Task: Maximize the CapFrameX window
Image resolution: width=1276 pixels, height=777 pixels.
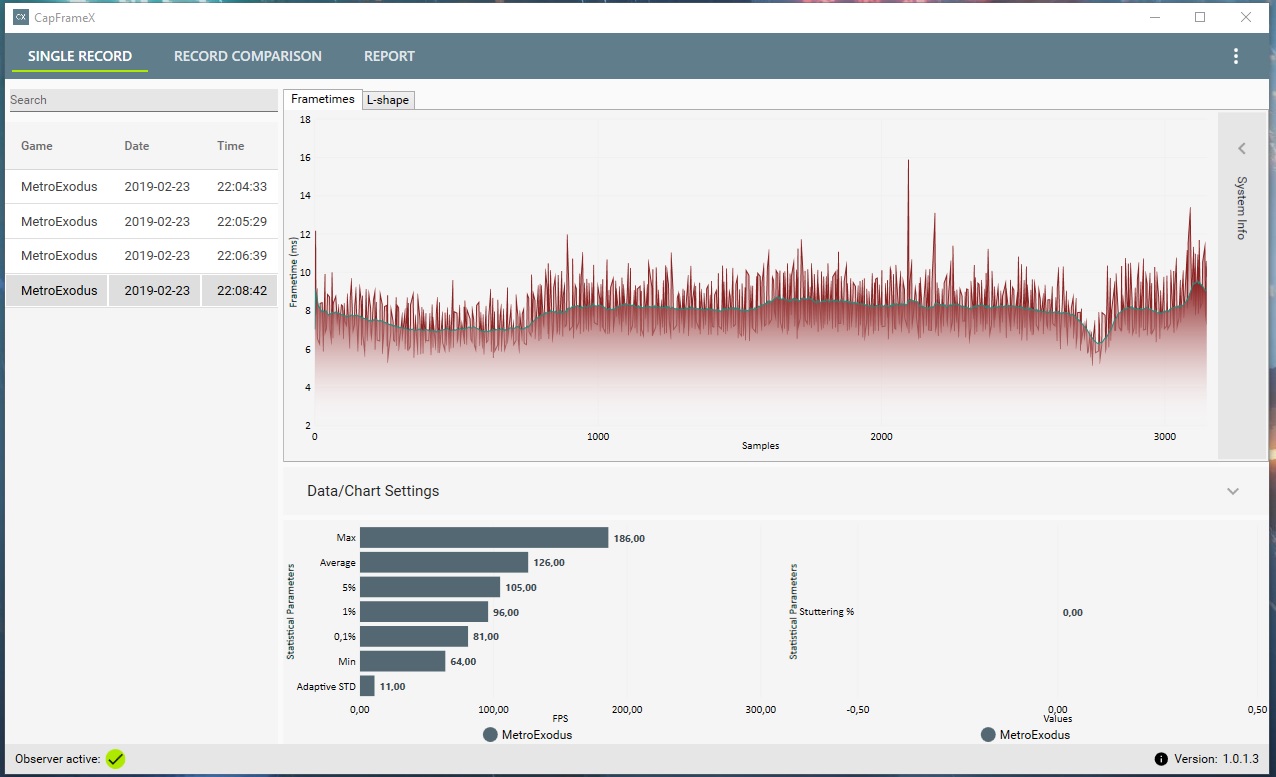Action: [1200, 17]
